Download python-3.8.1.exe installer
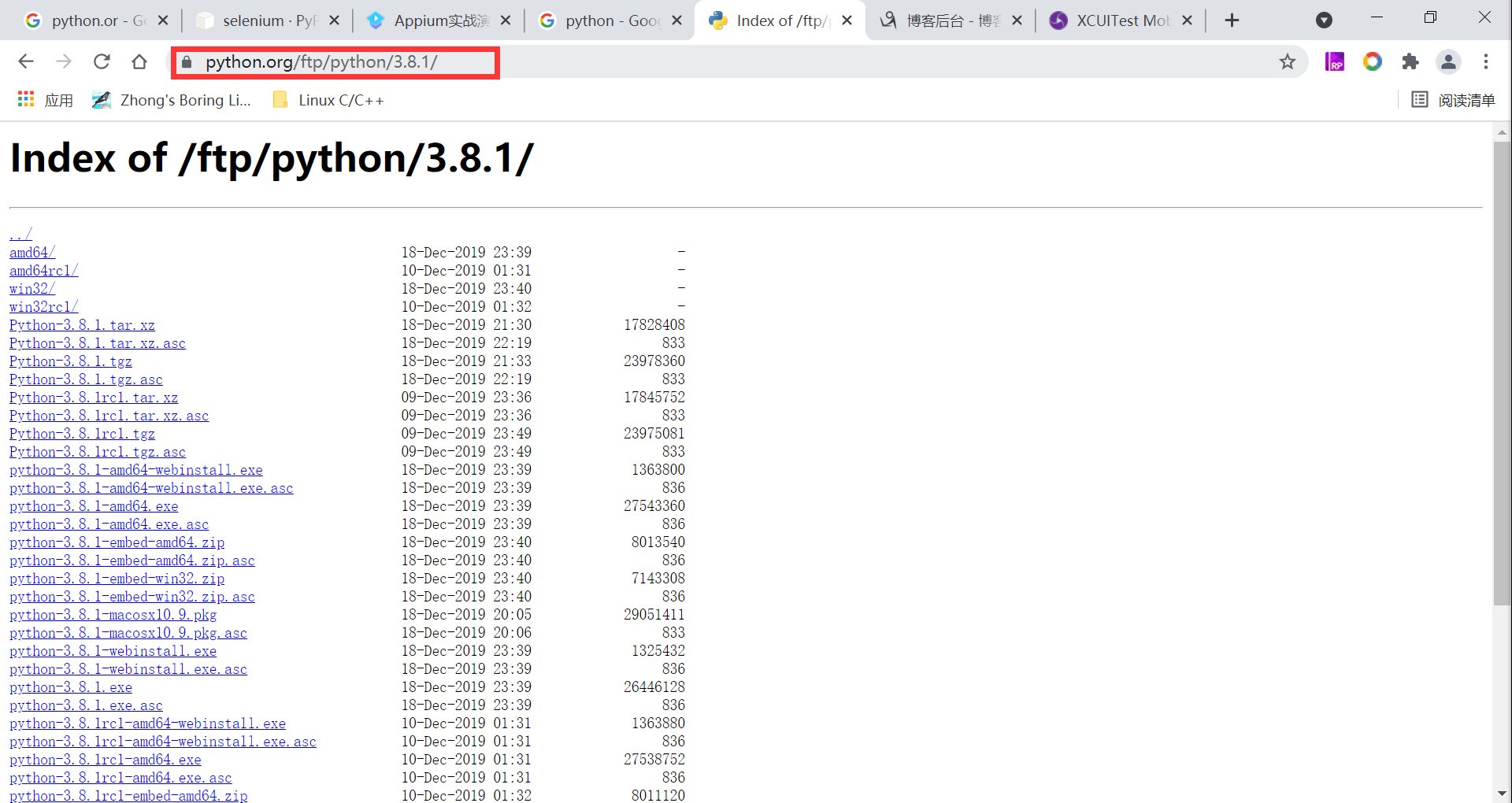Viewport: 1512px width, 803px height. coord(71,686)
